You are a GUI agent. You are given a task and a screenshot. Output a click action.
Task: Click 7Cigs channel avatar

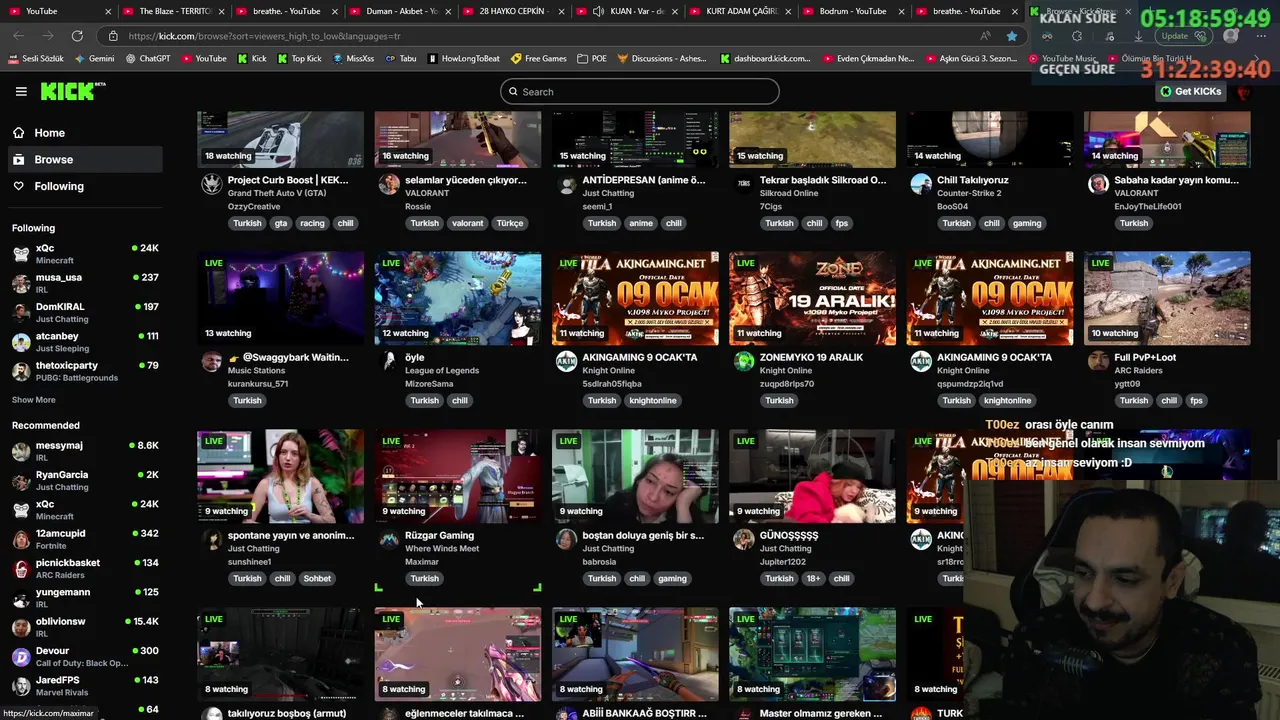[743, 184]
